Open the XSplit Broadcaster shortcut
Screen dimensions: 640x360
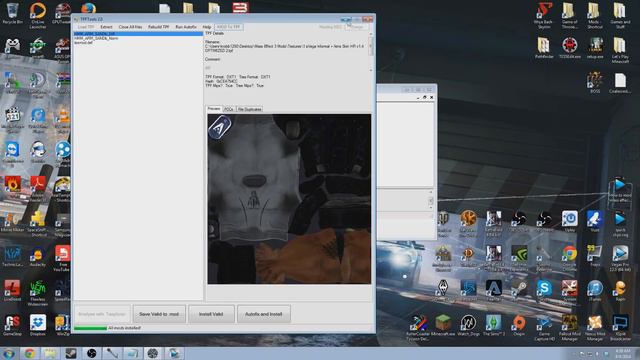(x=620, y=328)
